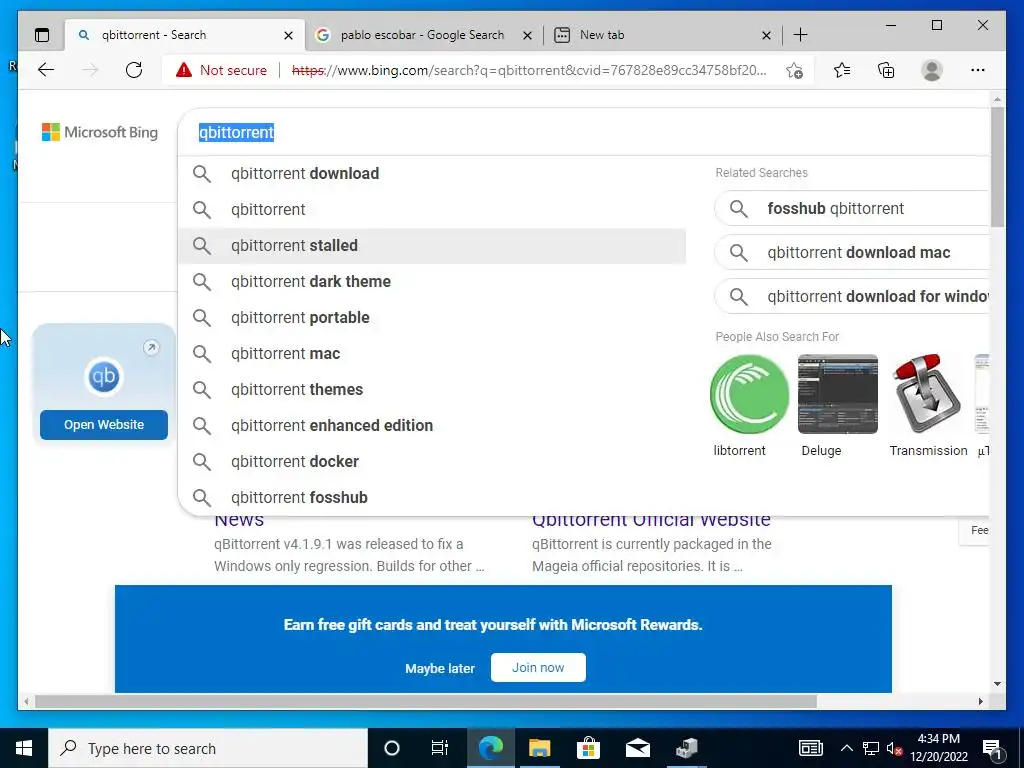Open the tab actions menu icon
This screenshot has height=768, width=1024.
(42, 35)
